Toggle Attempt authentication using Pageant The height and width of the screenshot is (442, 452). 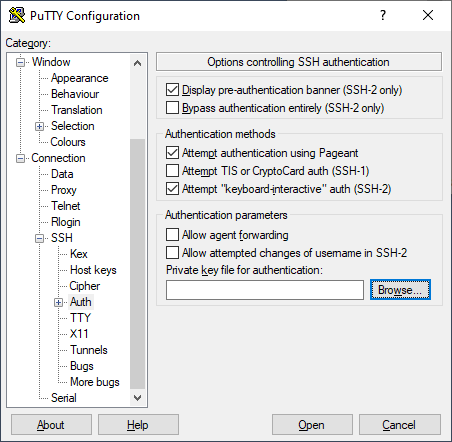[x=172, y=153]
